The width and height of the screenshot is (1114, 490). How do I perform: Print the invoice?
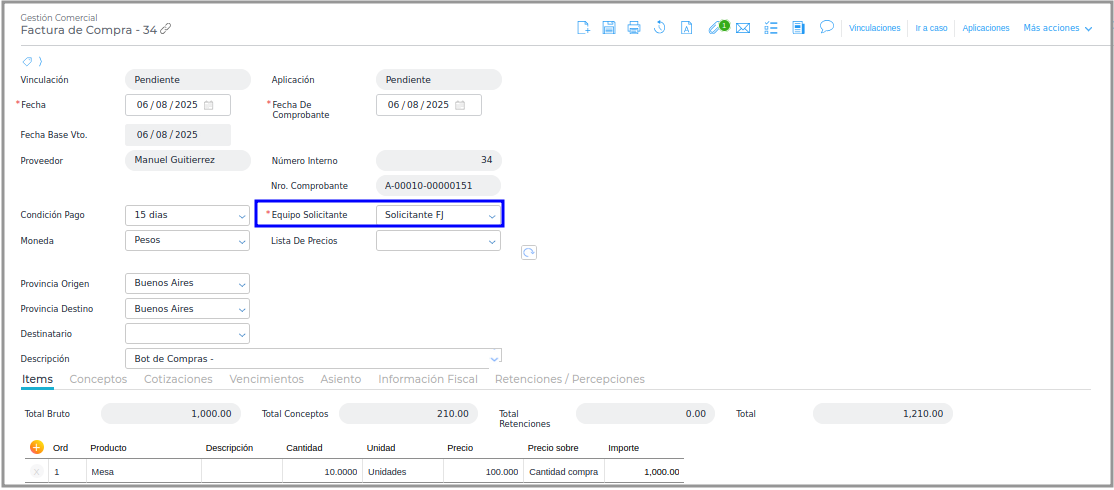coord(634,28)
